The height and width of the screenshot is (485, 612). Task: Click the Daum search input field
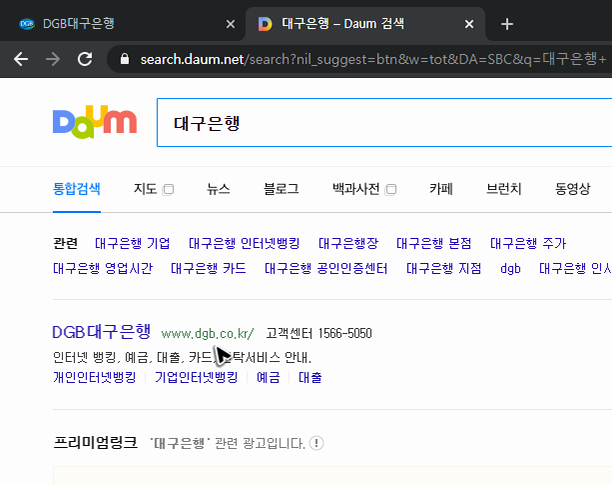click(384, 123)
